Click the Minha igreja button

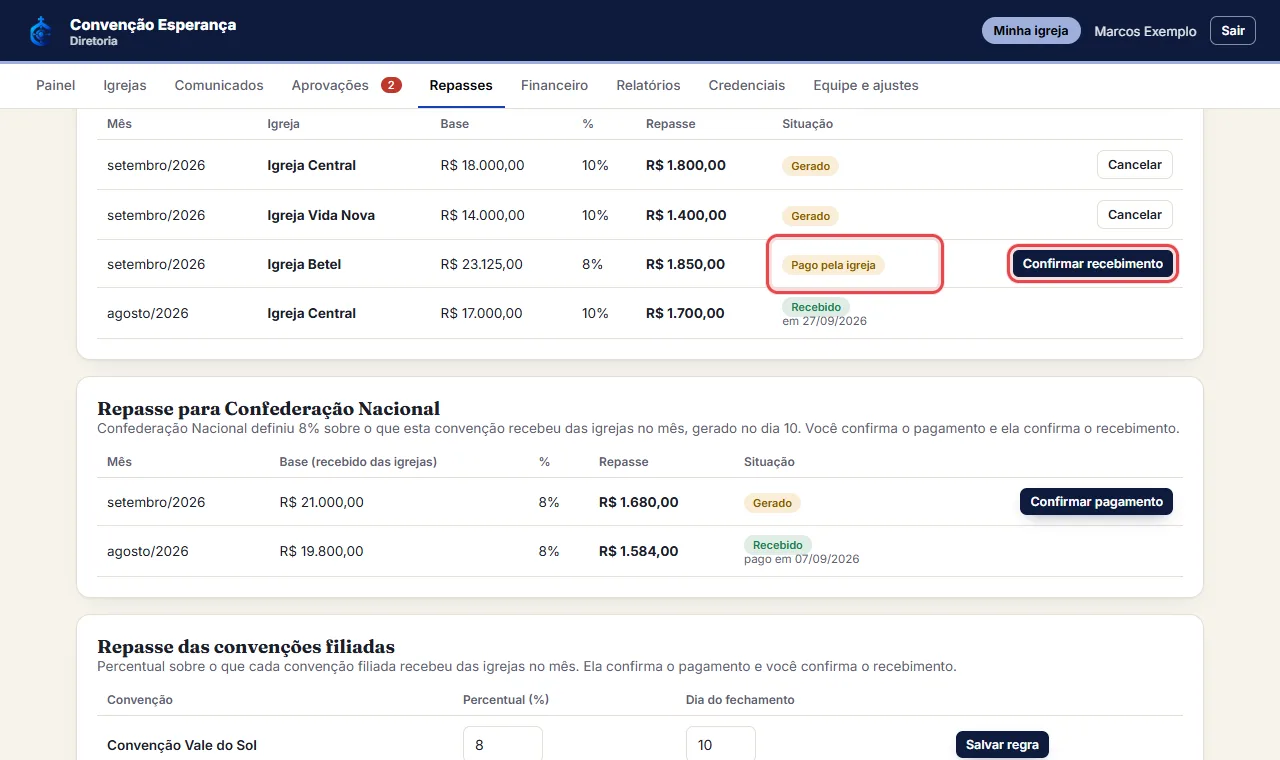tap(1031, 31)
